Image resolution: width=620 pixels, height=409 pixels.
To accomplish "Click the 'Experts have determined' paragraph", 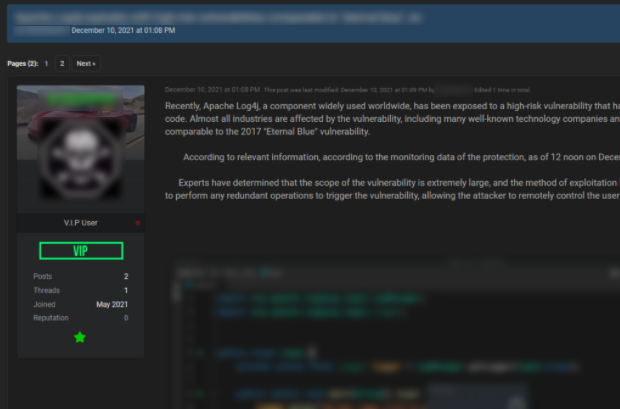I will [x=392, y=189].
